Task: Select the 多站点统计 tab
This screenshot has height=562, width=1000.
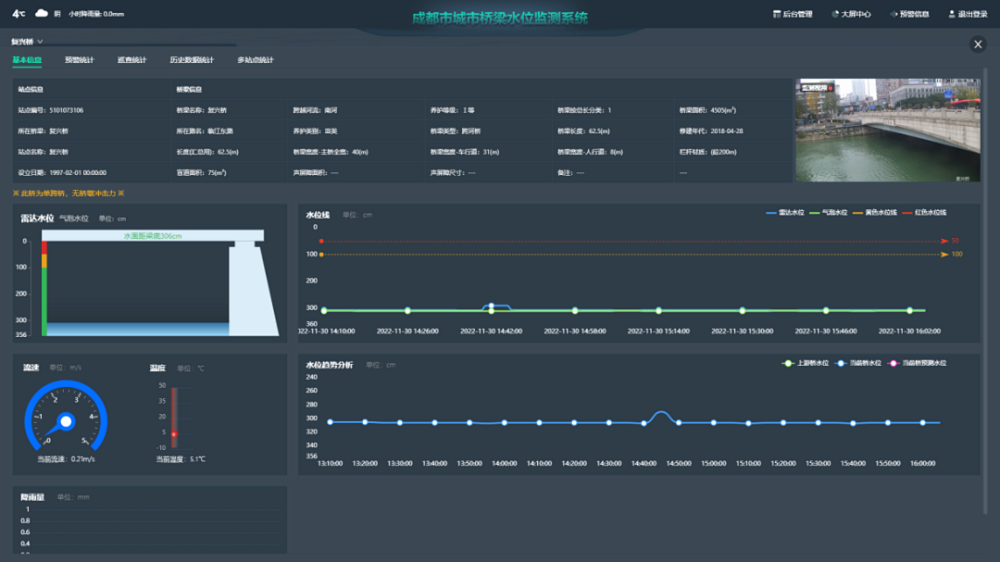Action: coord(255,61)
